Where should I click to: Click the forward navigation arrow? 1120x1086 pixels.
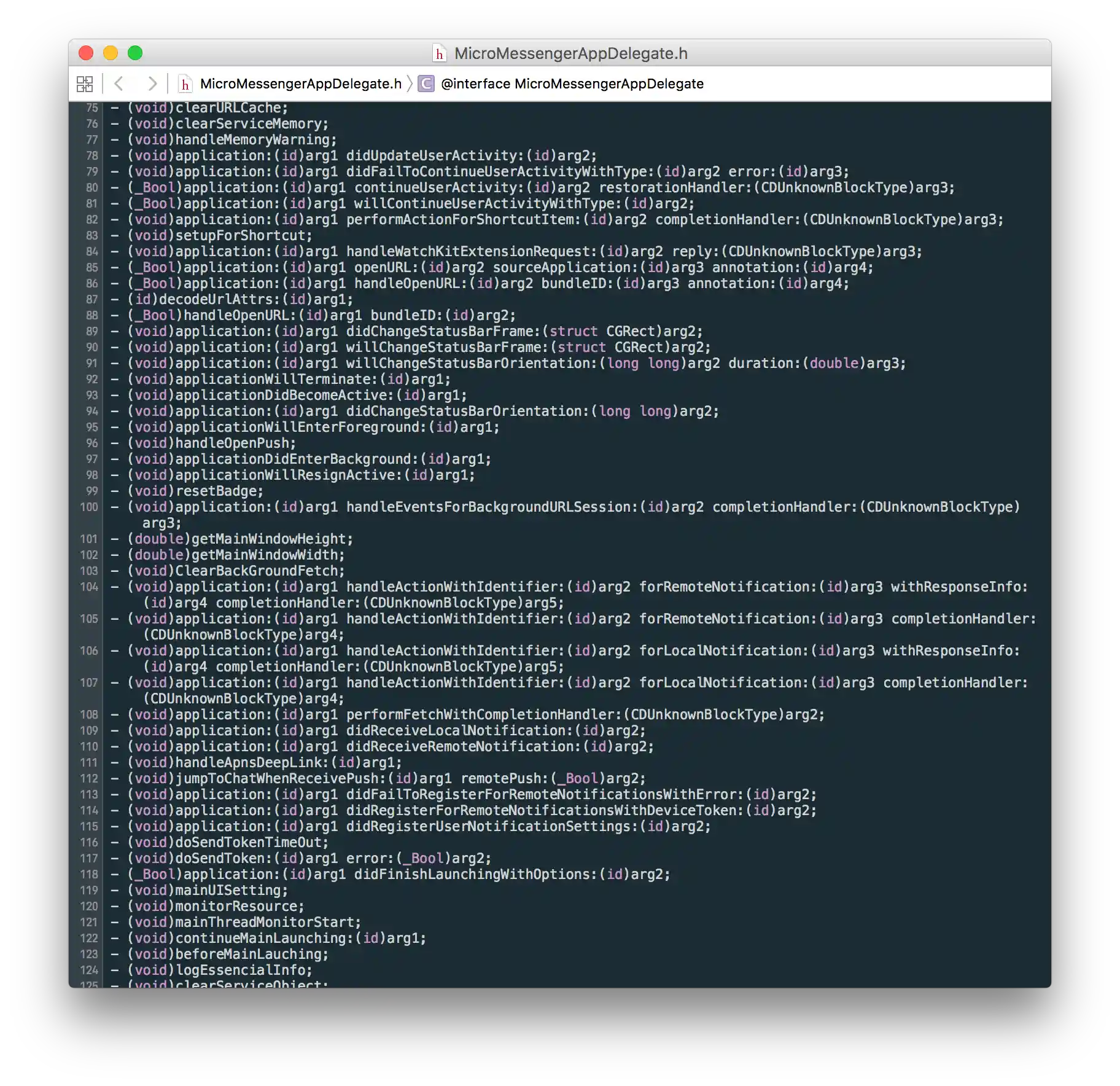(152, 84)
